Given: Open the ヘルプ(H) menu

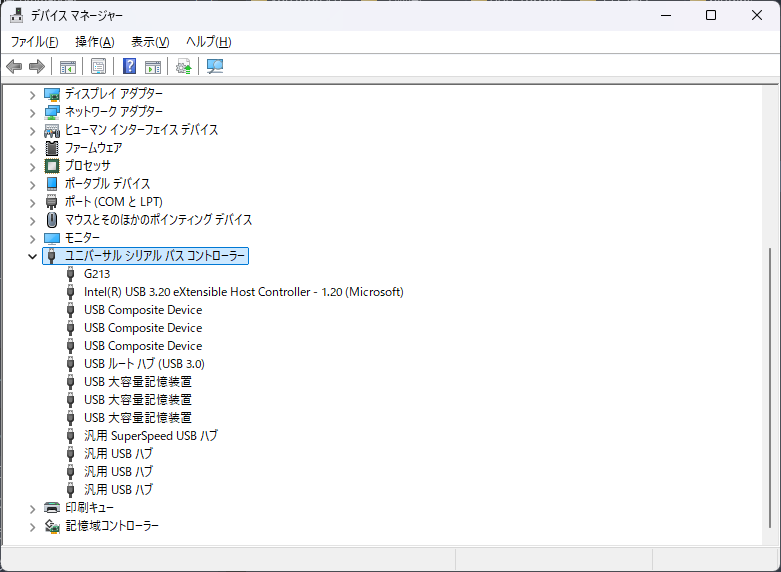Looking at the screenshot, I should (209, 42).
